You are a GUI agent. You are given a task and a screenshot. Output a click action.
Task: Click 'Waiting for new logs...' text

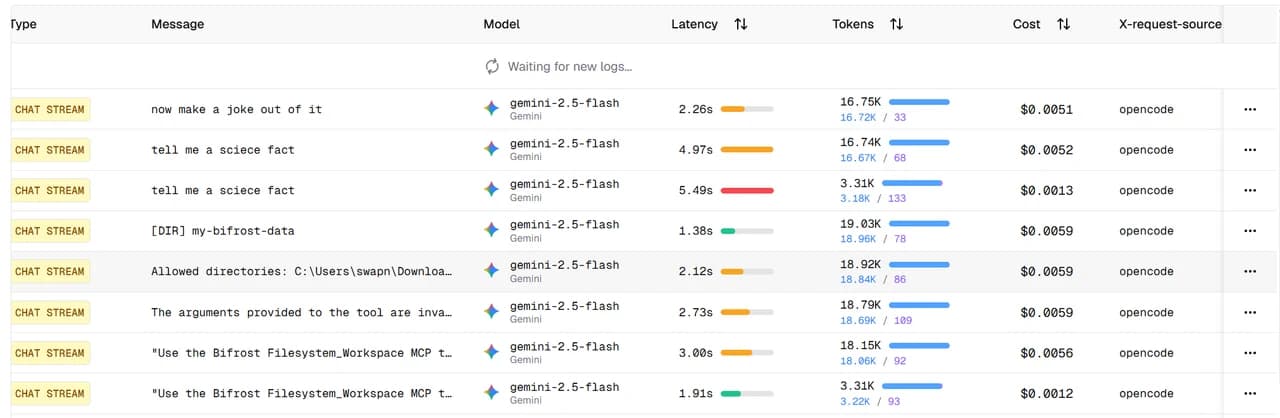point(570,67)
